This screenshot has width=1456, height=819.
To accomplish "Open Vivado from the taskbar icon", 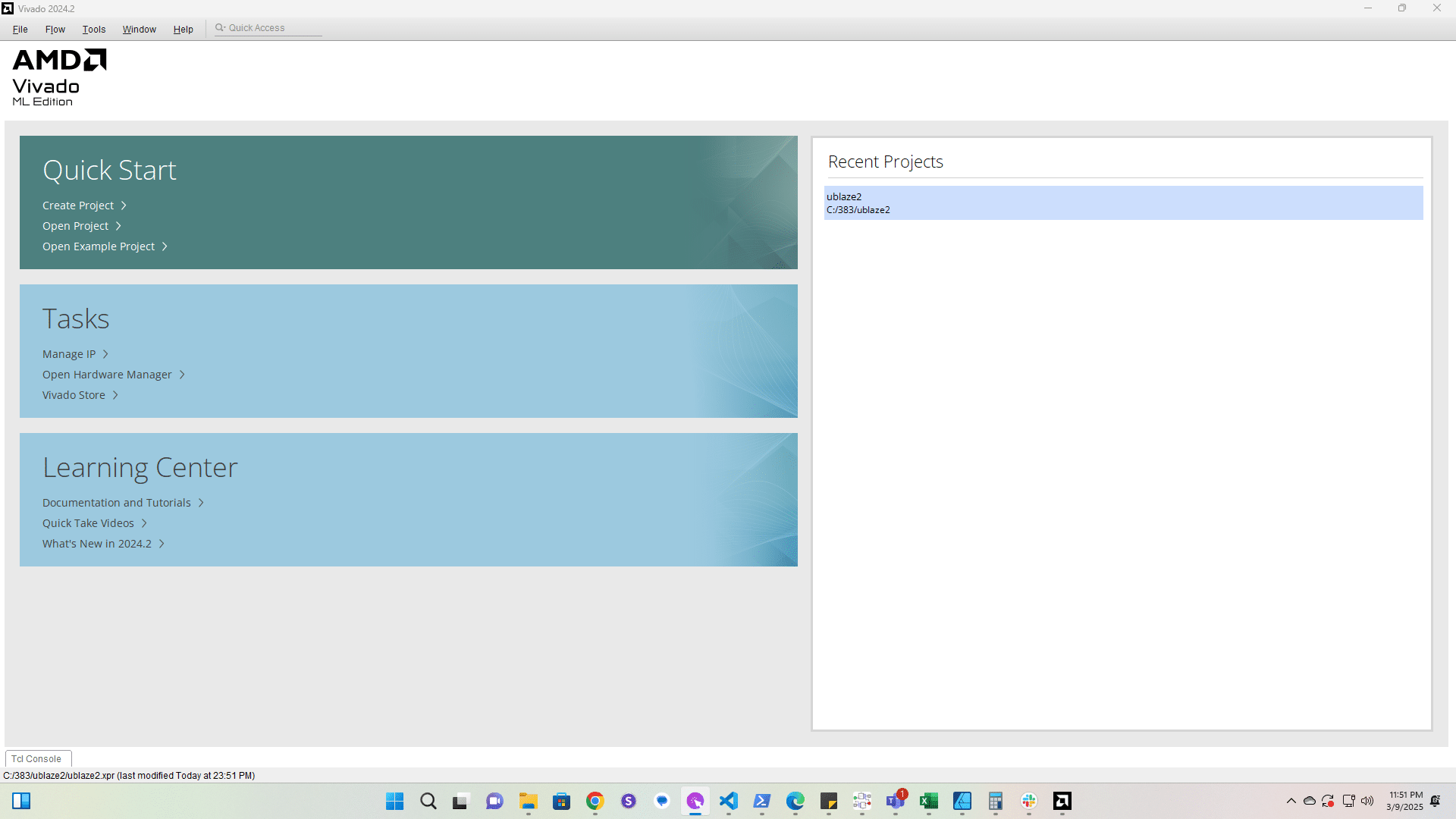I will click(x=1062, y=801).
